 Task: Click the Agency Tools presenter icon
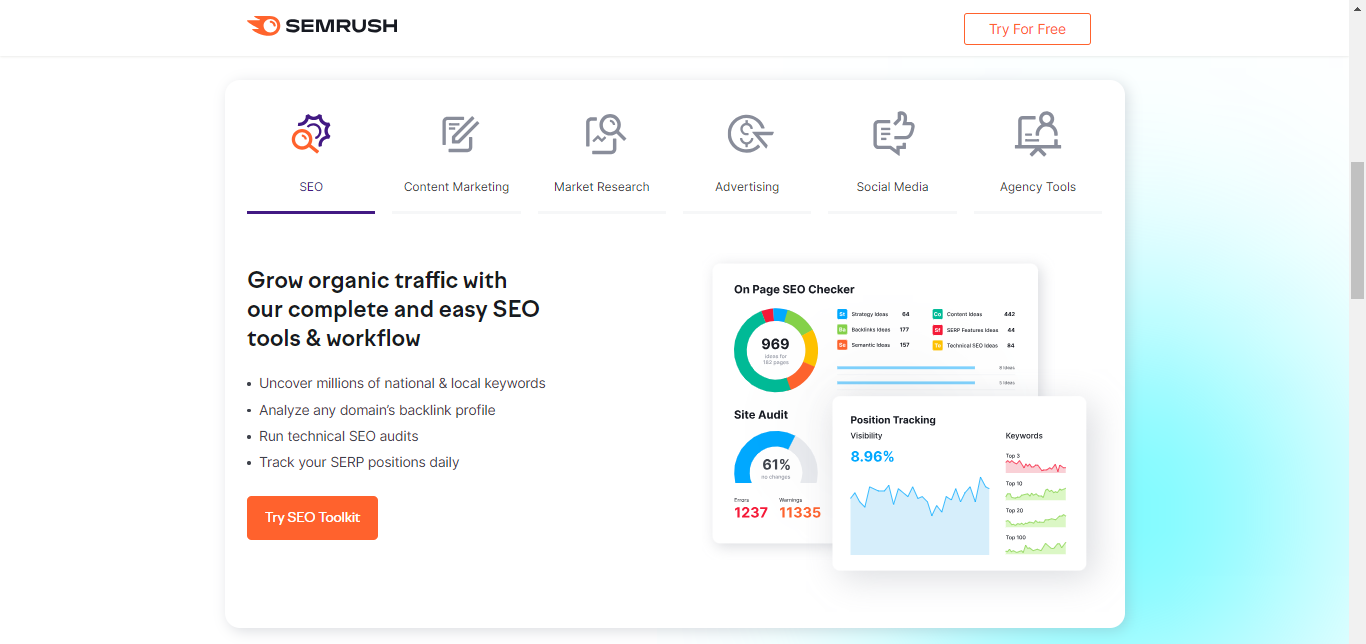coord(1038,134)
